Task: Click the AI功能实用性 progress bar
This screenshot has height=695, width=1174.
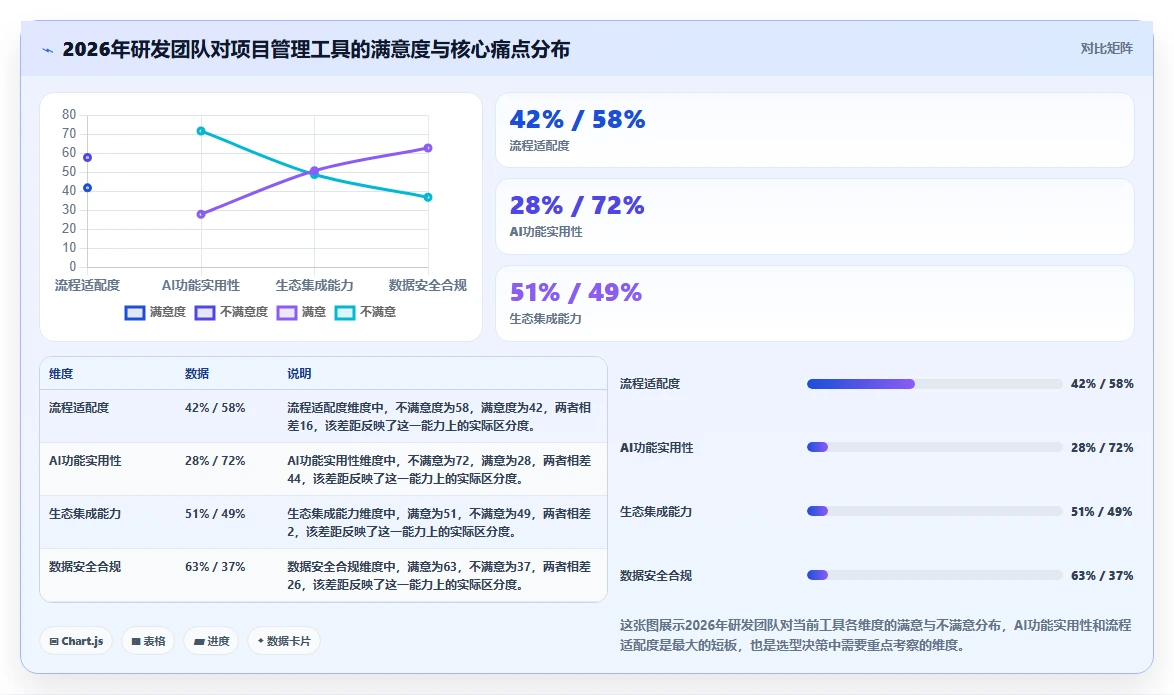Action: click(934, 447)
